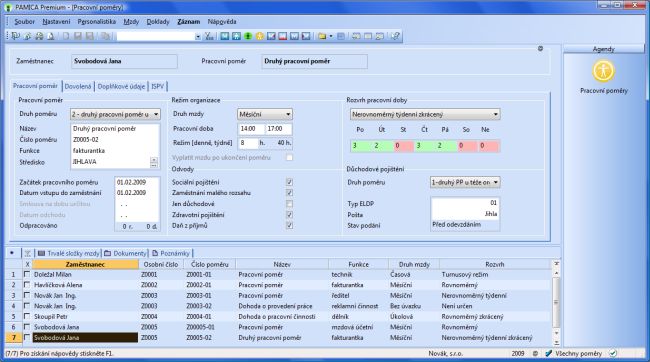Click the Středisko field spinner arrows

click(154, 162)
